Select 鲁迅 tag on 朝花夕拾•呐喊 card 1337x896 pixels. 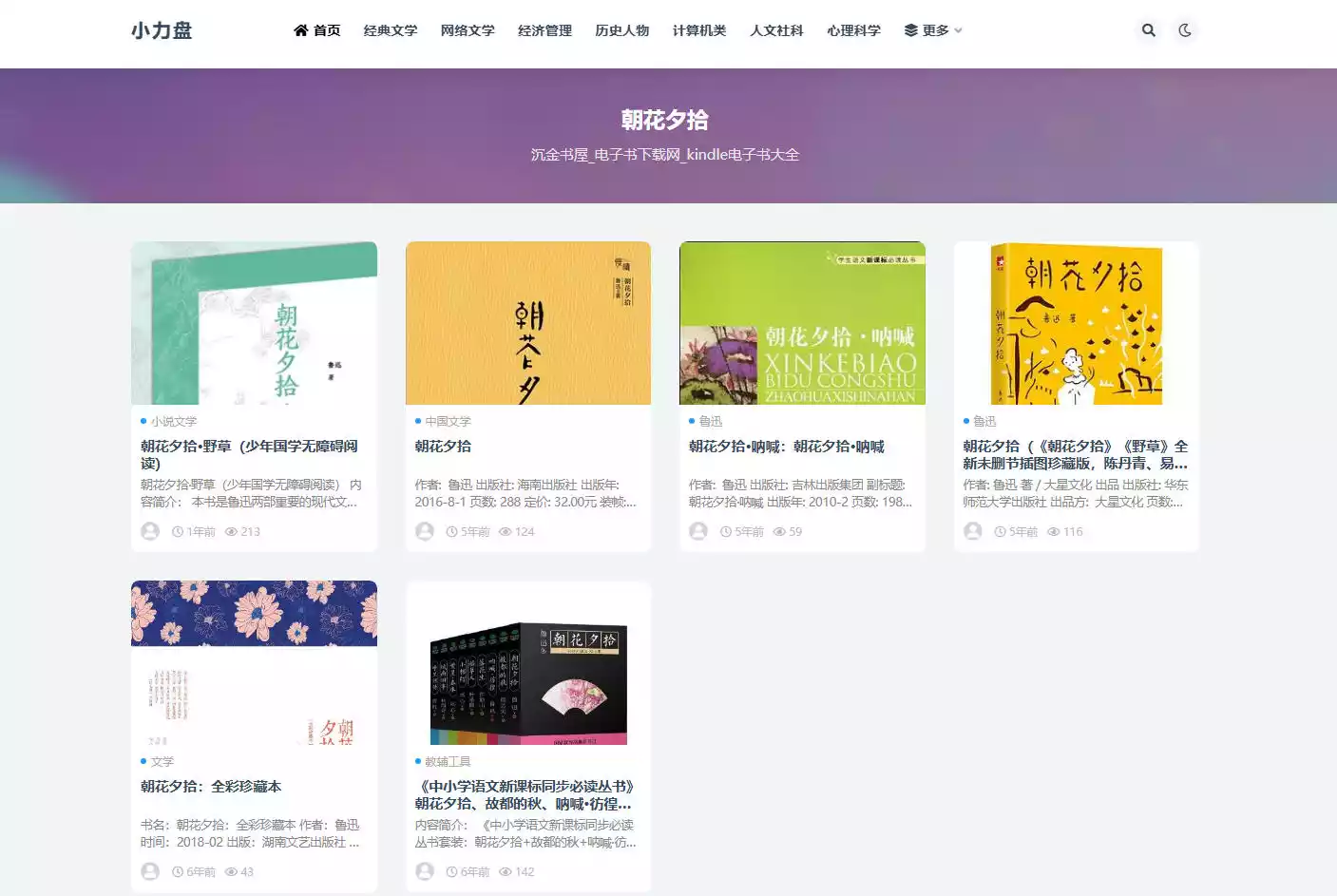tap(711, 421)
